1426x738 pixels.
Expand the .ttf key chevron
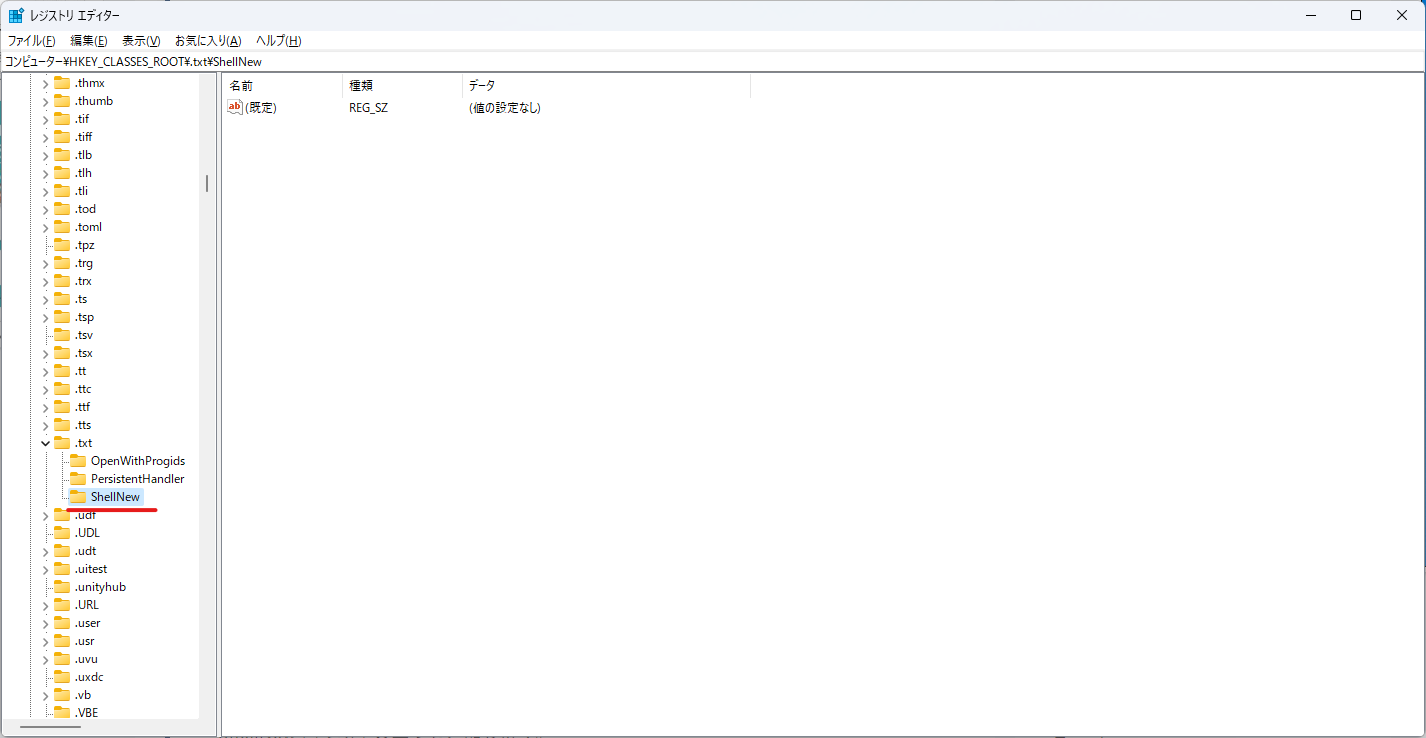[44, 406]
